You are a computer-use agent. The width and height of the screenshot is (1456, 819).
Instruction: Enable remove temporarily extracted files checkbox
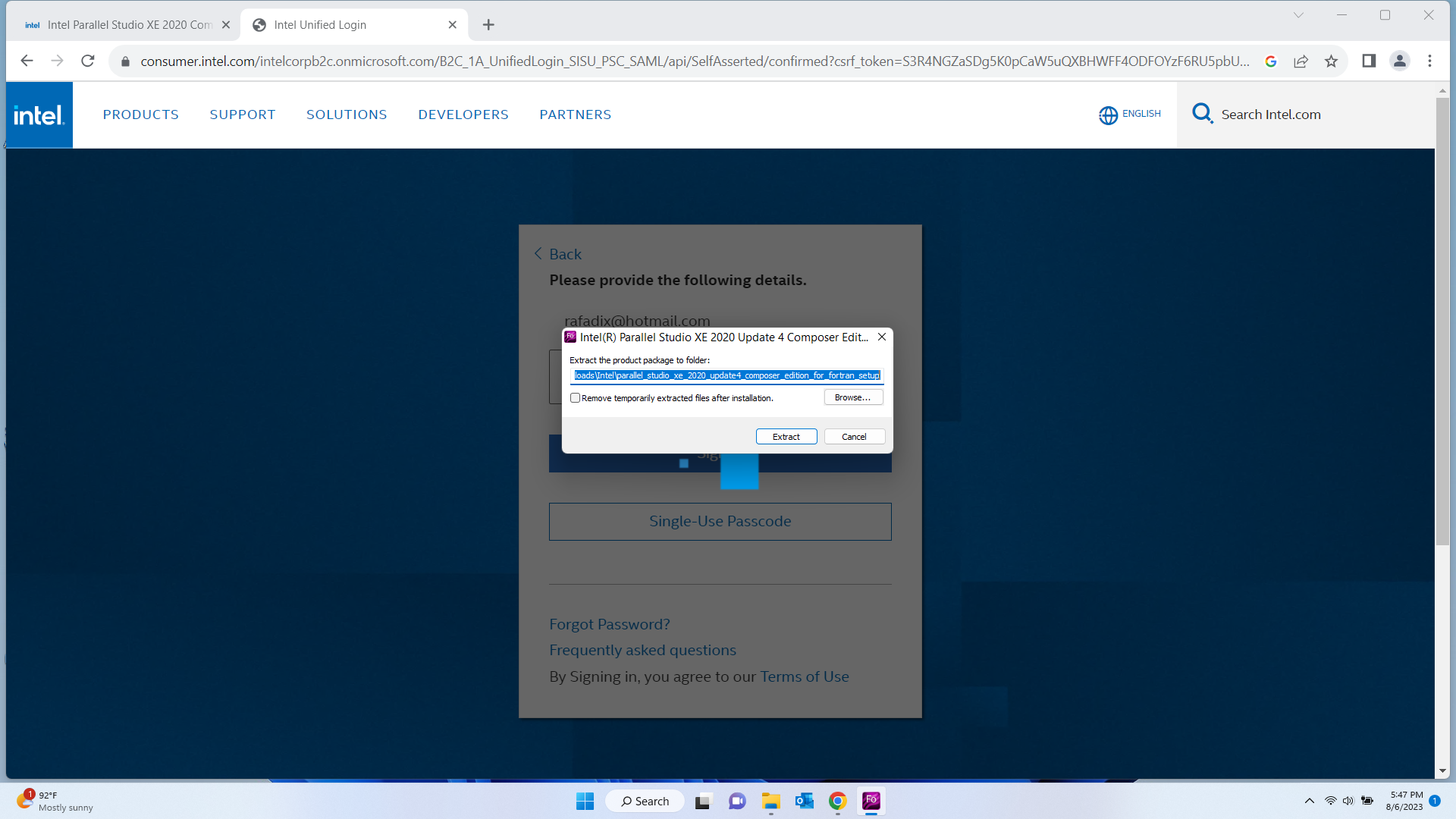point(575,398)
